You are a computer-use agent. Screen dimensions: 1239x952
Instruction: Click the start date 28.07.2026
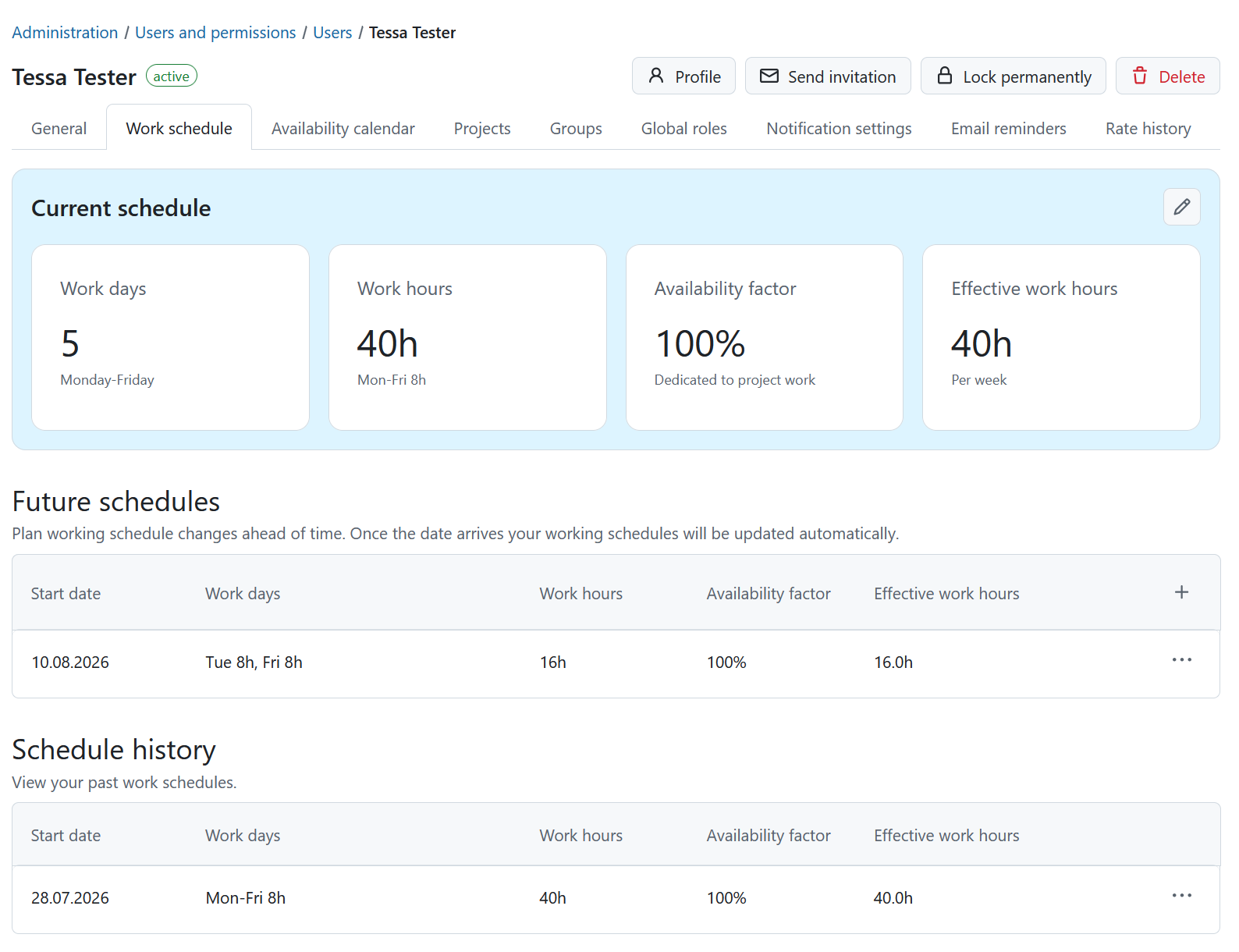[70, 898]
